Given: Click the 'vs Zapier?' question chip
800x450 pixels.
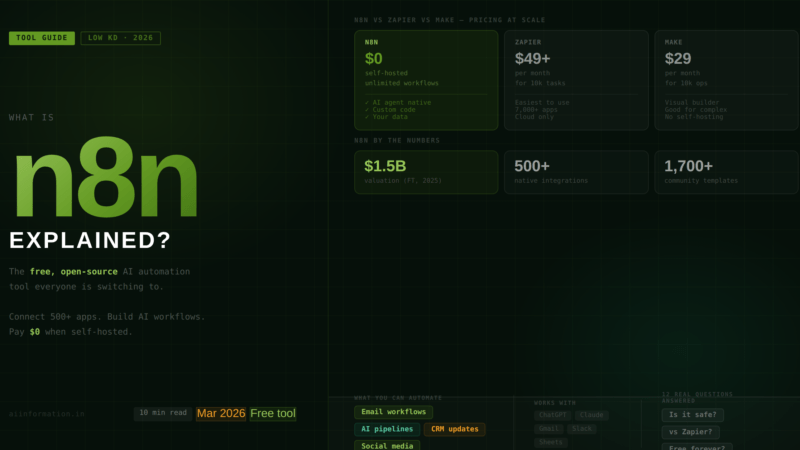Looking at the screenshot, I should pyautogui.click(x=690, y=432).
